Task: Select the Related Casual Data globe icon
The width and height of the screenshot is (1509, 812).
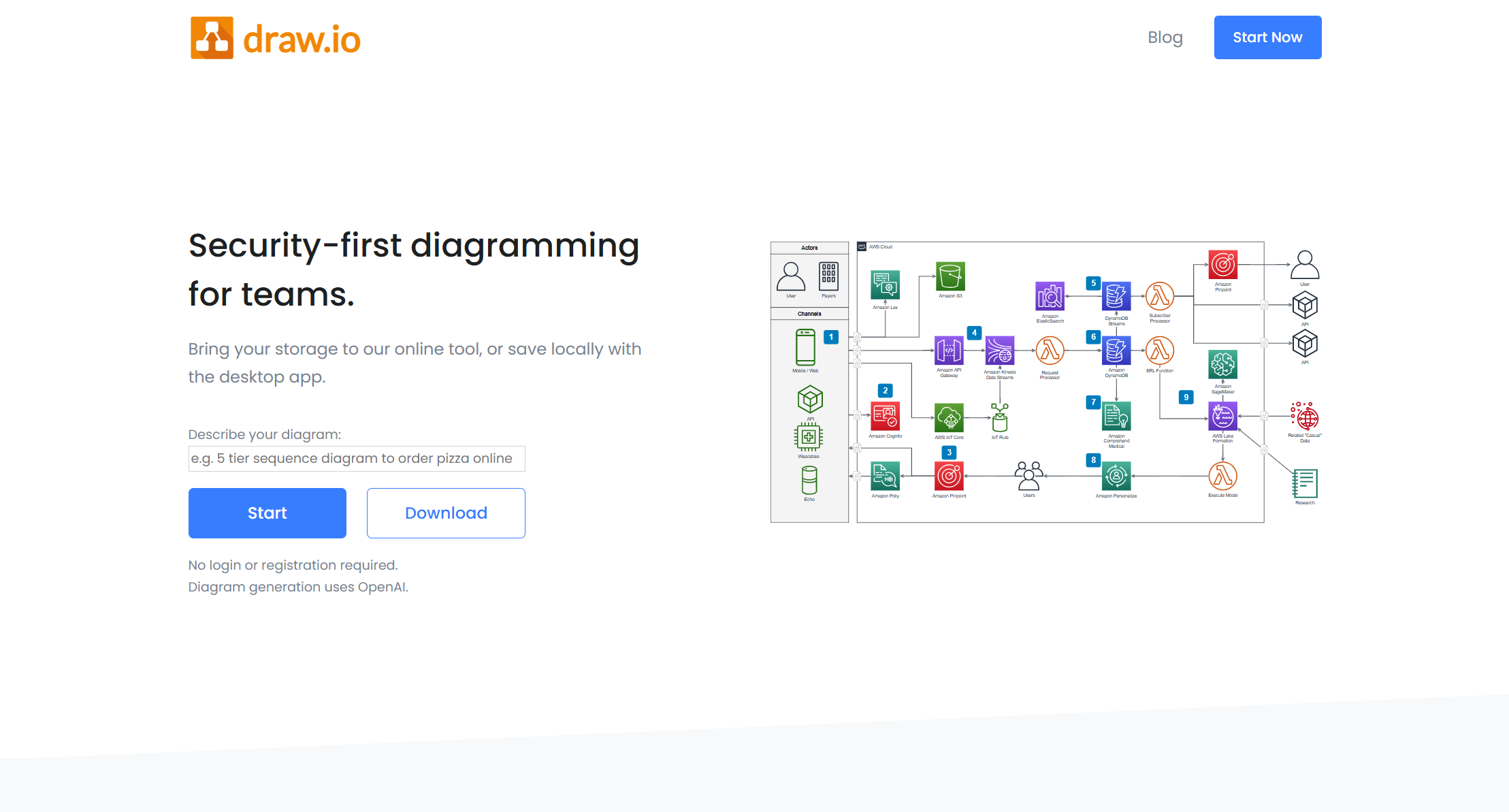Action: coord(1305,416)
